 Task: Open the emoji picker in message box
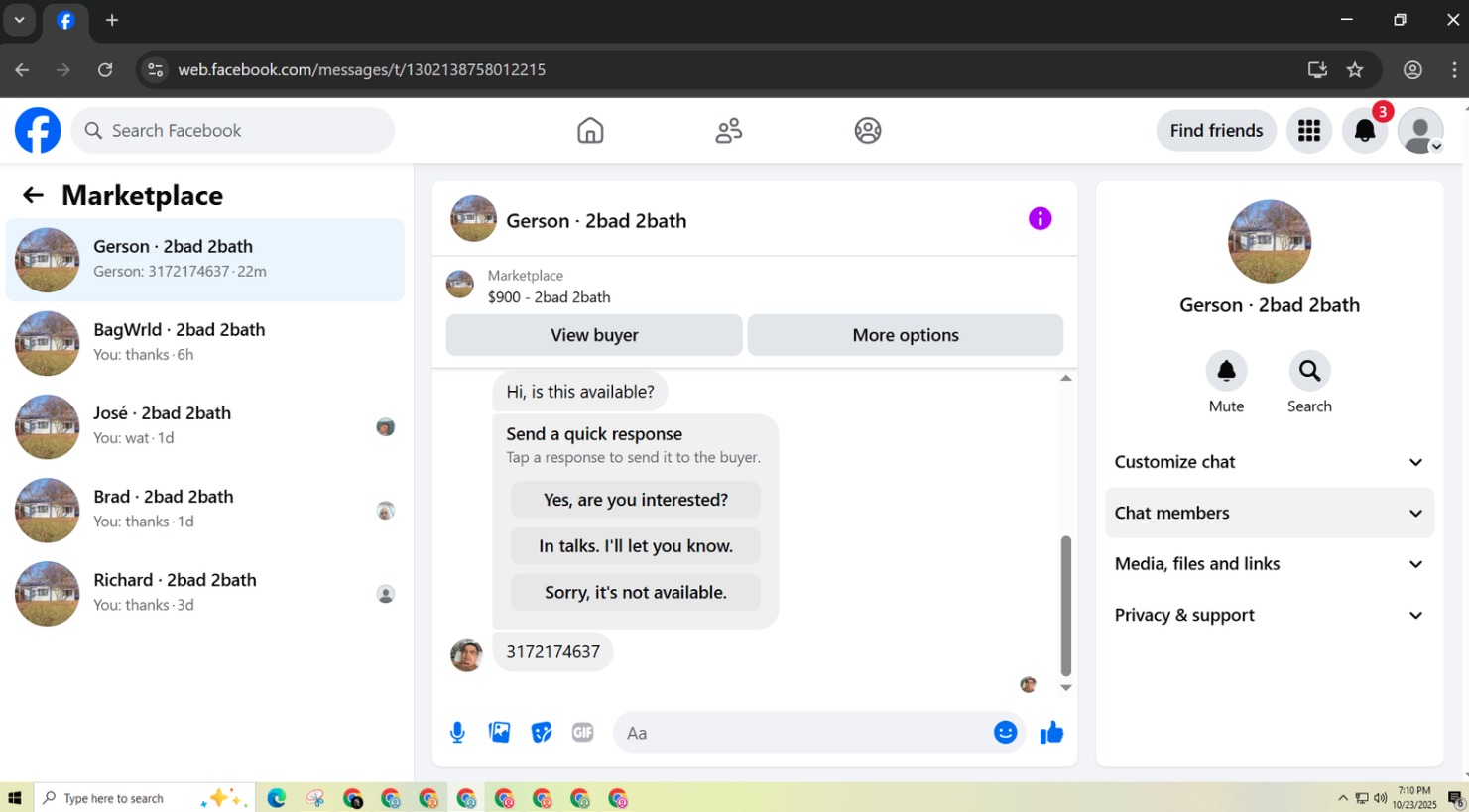pyautogui.click(x=1005, y=732)
